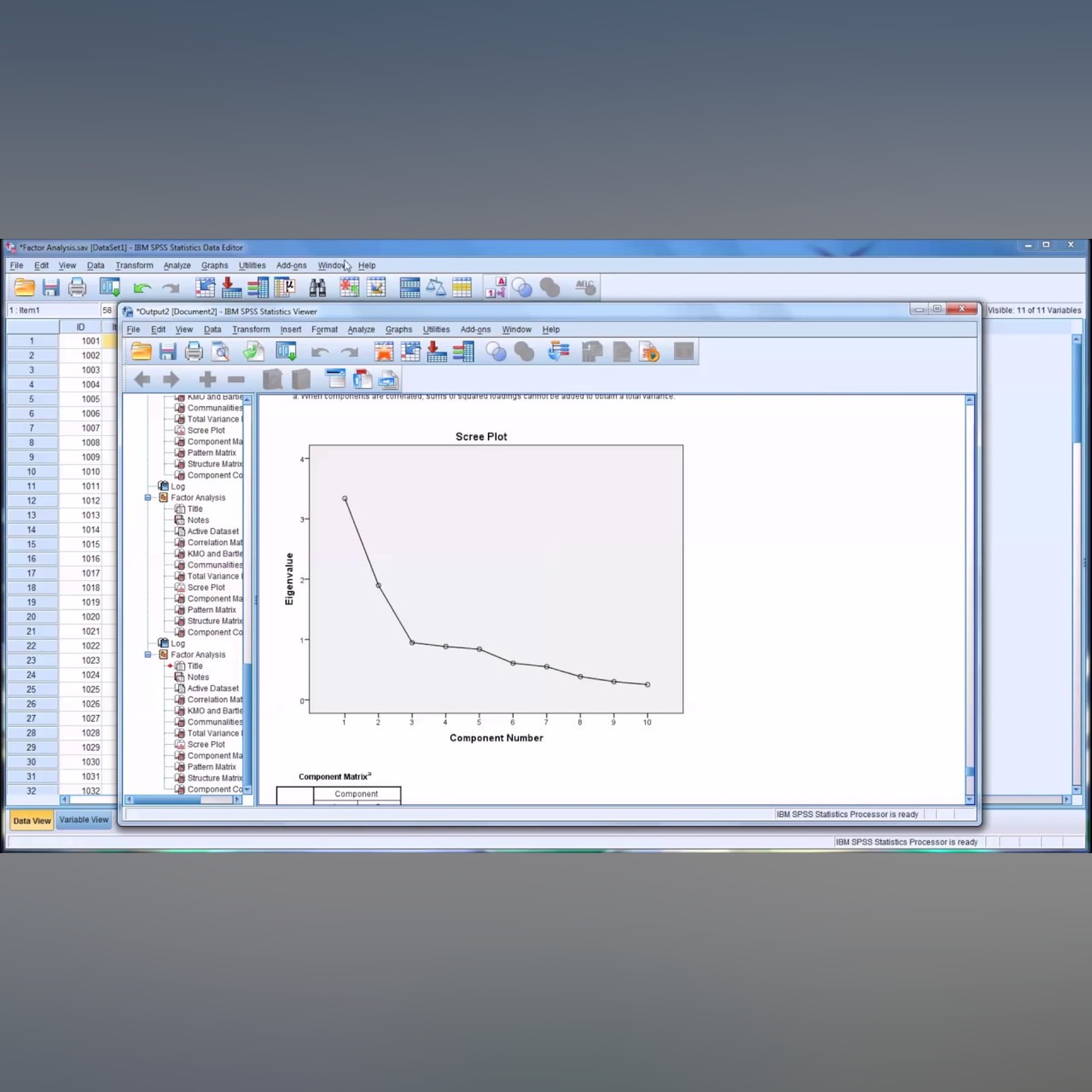Switch to Variable View tab
Screen dimensions: 1092x1092
click(x=84, y=820)
